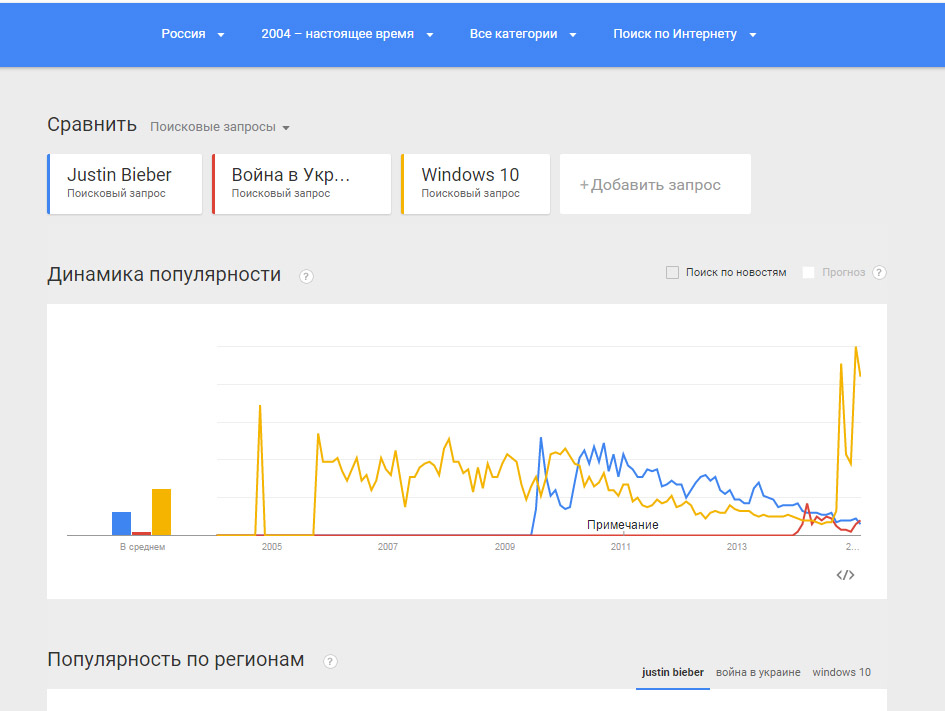Click the Примечание note on the chart
Image resolution: width=945 pixels, height=711 pixels.
tap(622, 525)
